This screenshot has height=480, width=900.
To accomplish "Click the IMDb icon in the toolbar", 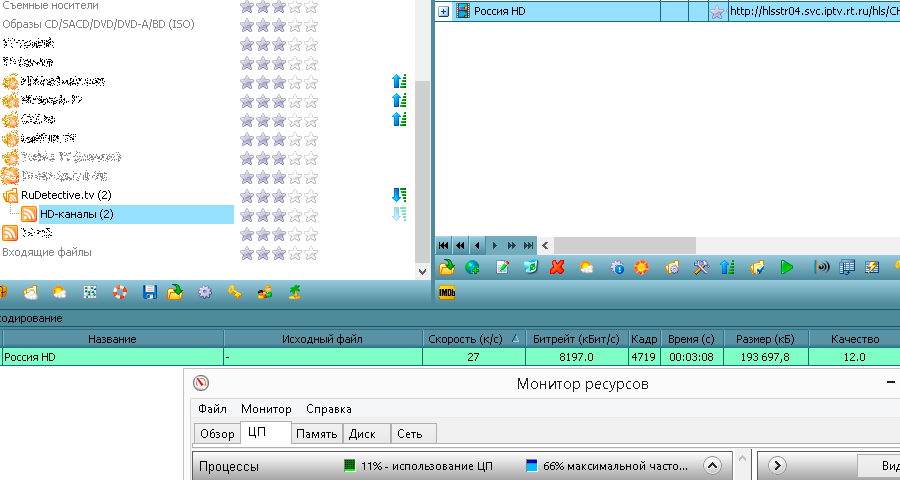I will click(447, 293).
